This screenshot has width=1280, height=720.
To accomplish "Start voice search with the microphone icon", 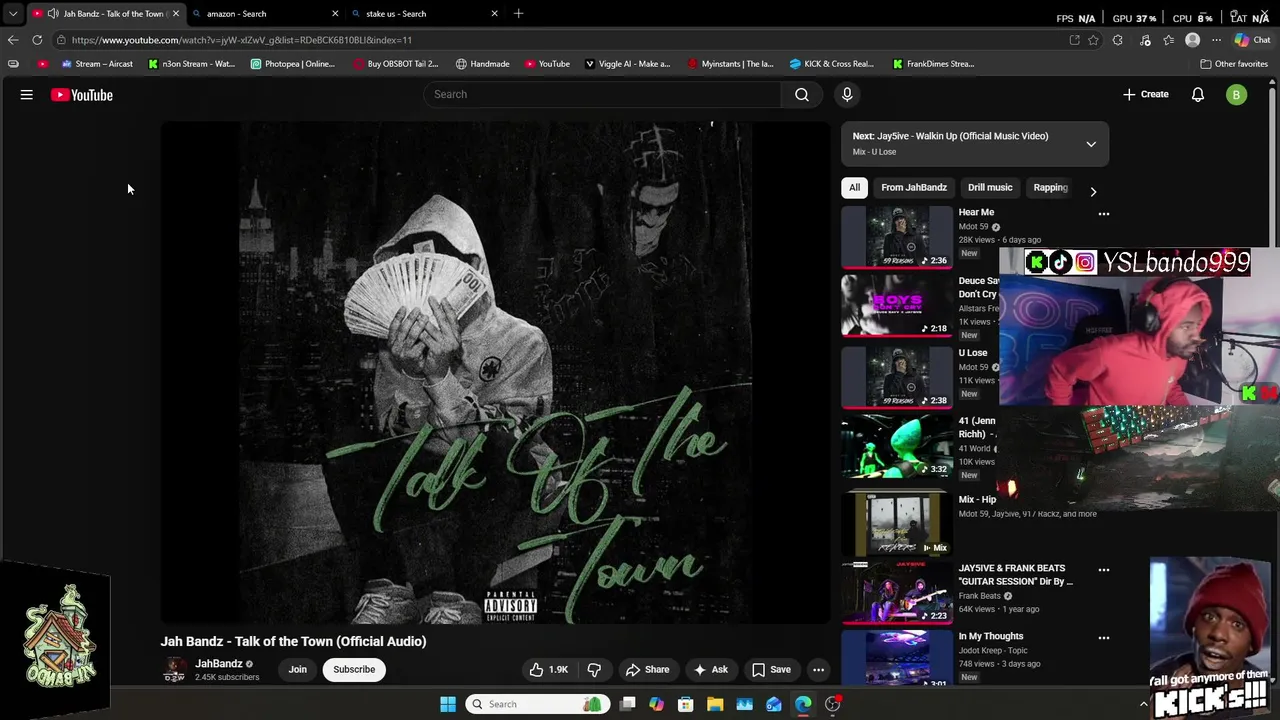I will pos(847,94).
